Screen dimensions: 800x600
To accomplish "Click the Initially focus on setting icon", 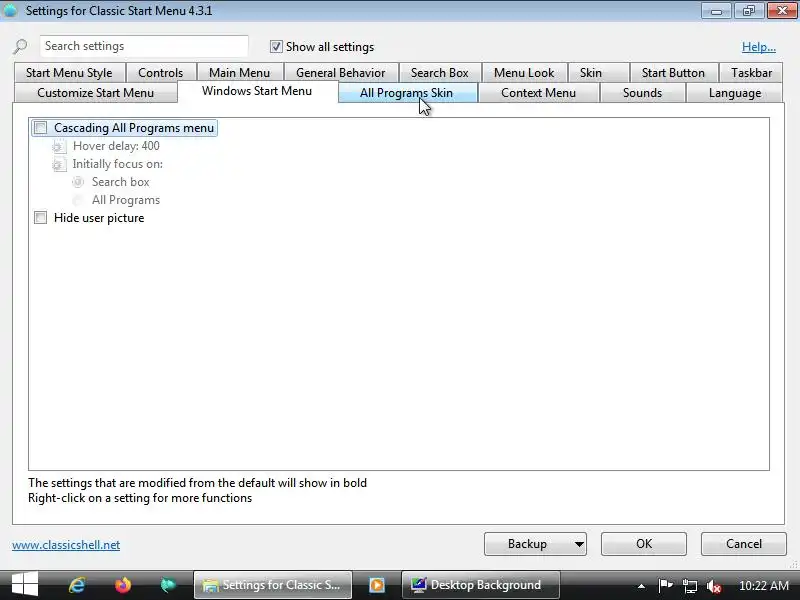I will (59, 164).
